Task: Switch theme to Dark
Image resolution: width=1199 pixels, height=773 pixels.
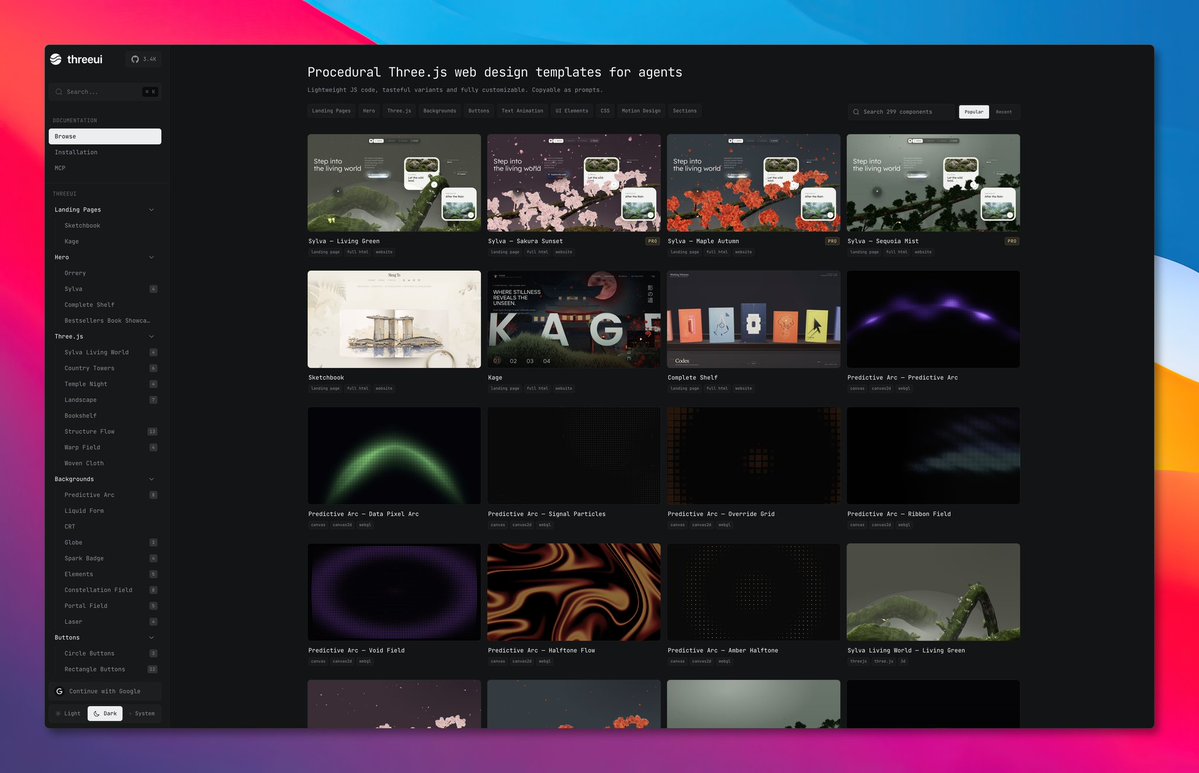Action: click(x=105, y=713)
